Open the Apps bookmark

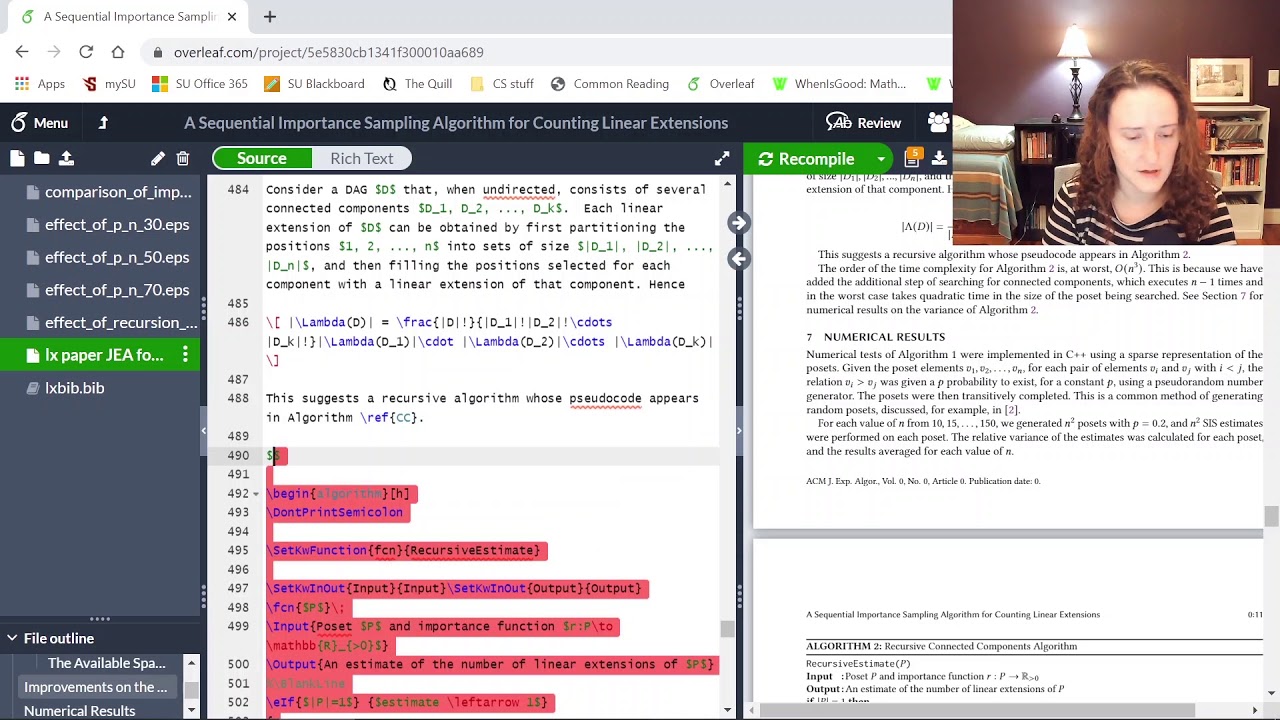40,84
